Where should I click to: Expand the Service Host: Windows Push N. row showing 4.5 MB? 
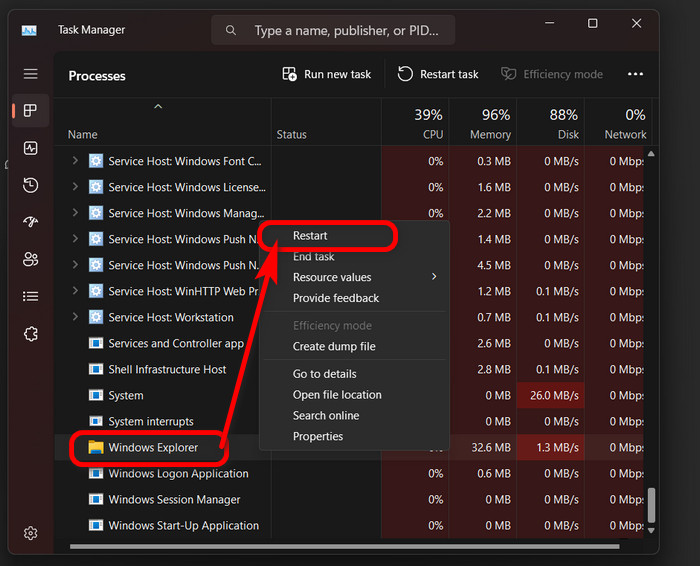[x=75, y=264]
